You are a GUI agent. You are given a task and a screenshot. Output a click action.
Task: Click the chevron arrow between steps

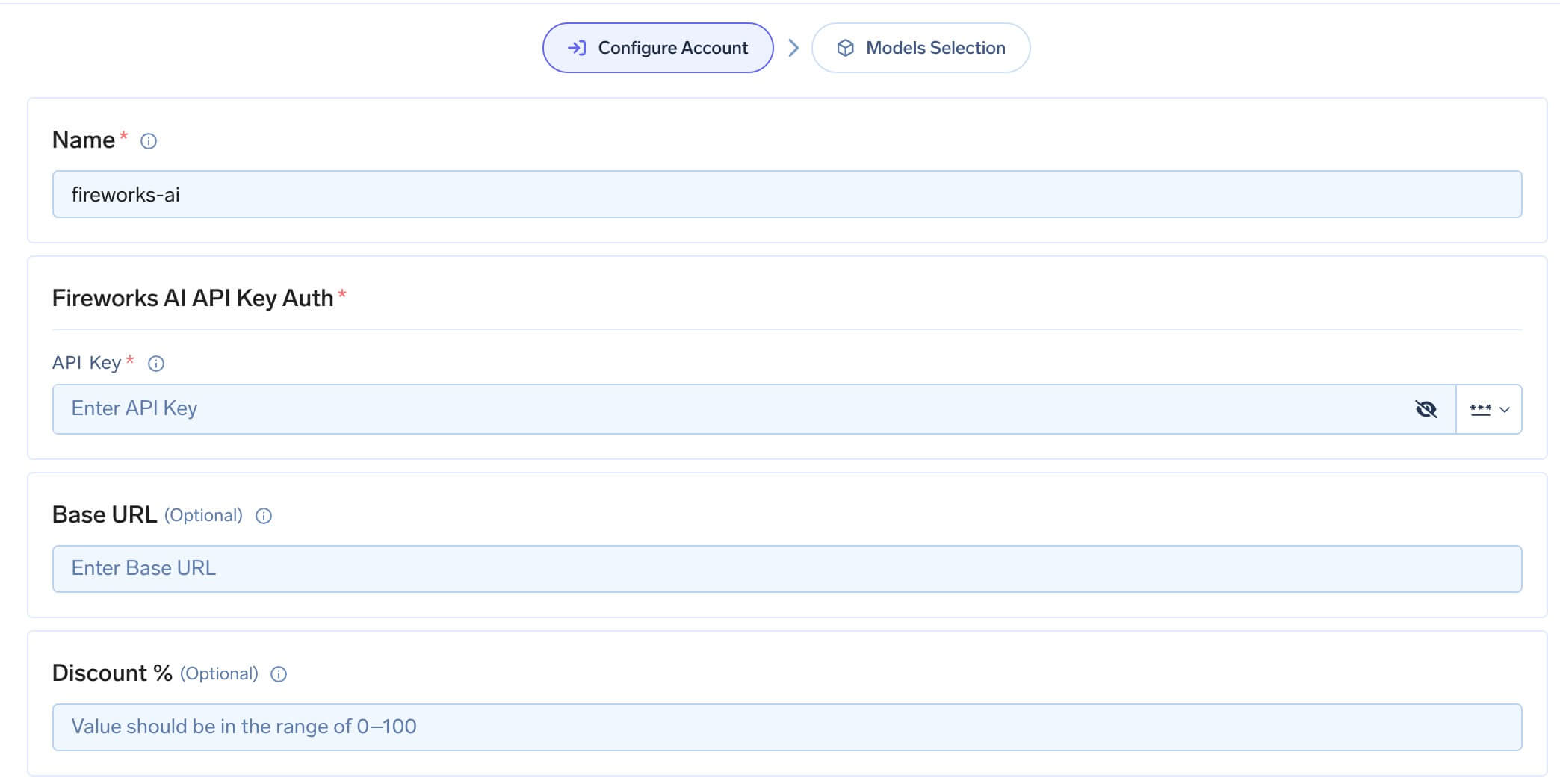coord(793,48)
